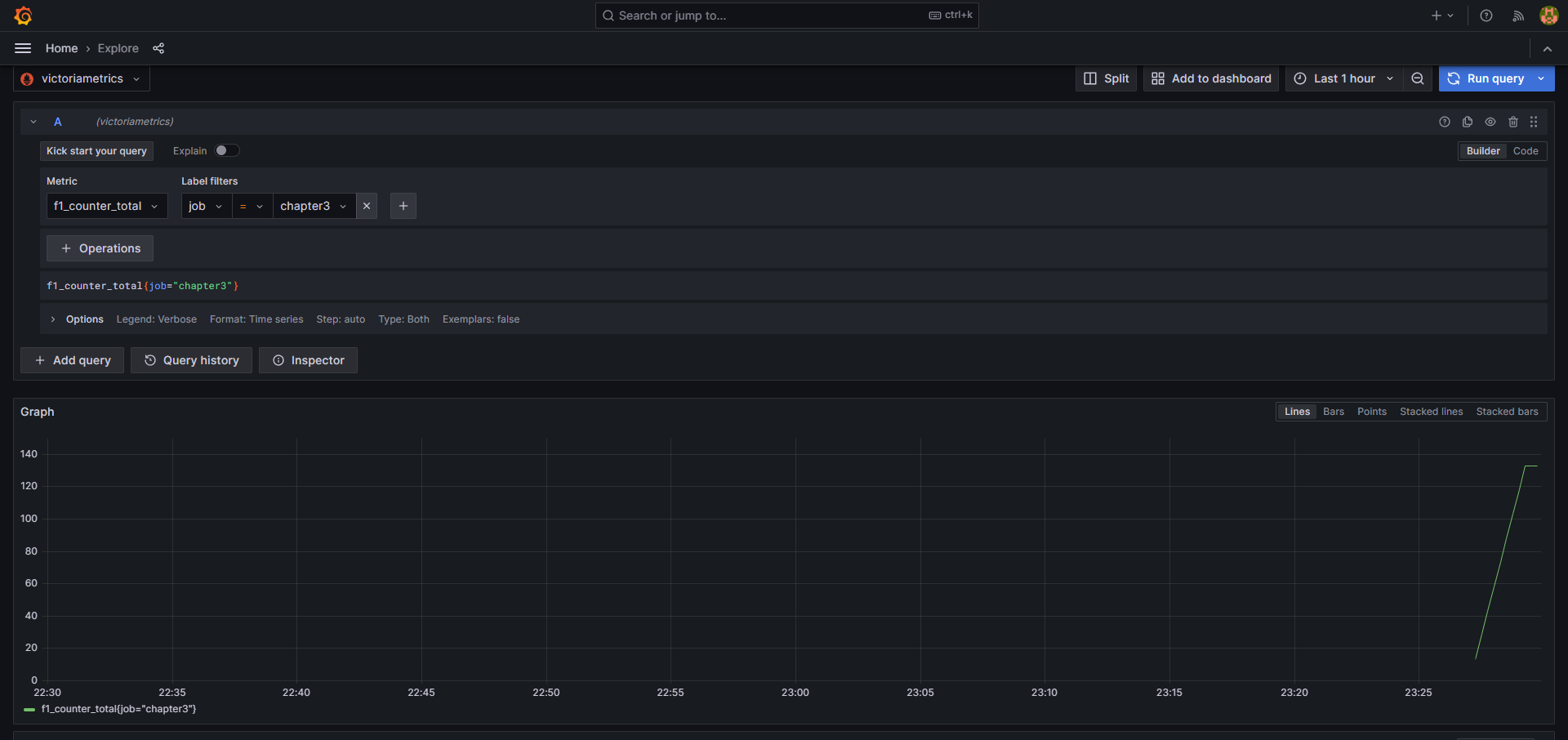Click the share Explore link icon
The height and width of the screenshot is (740, 1568).
point(158,48)
